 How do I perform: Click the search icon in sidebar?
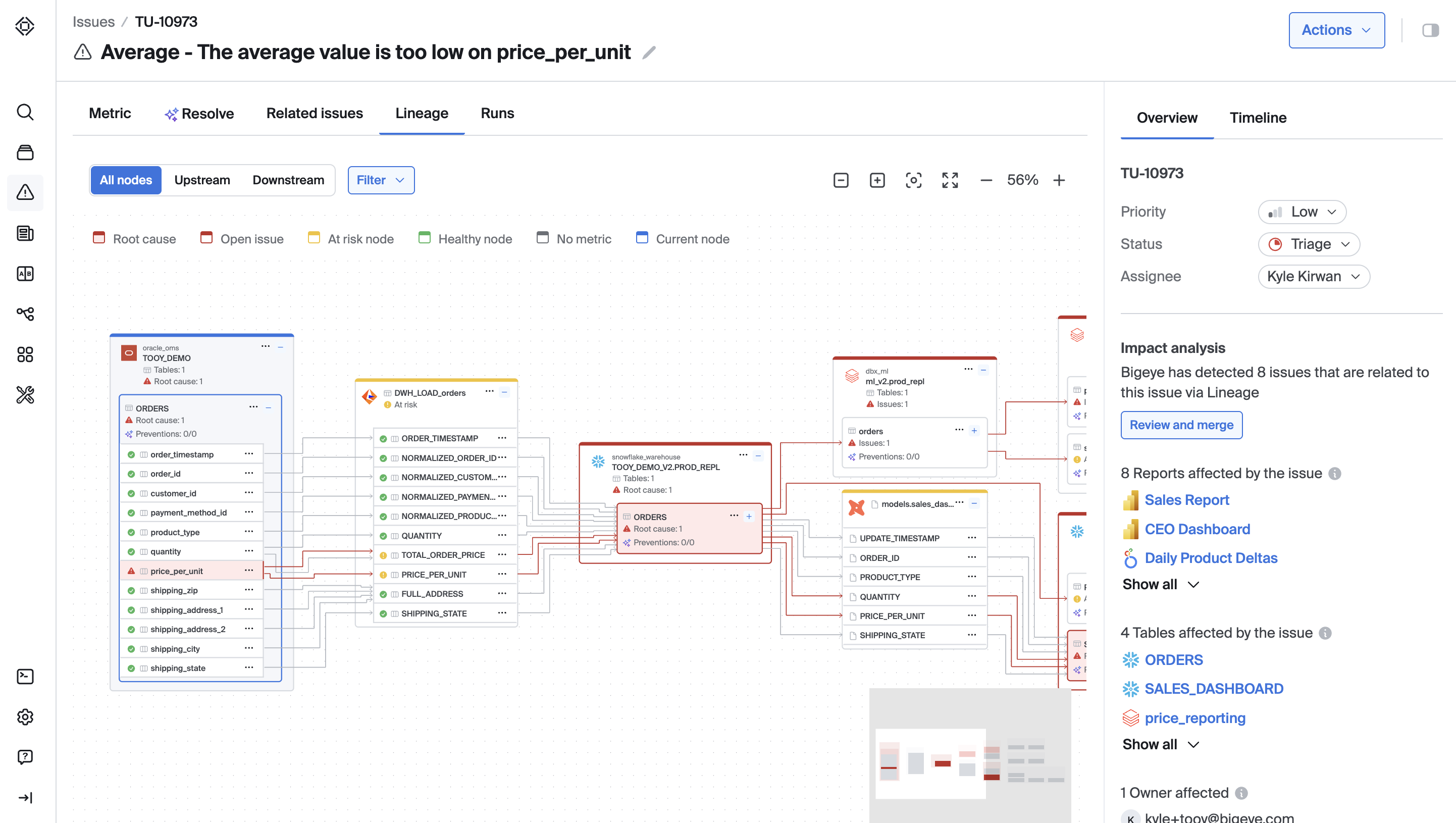pos(25,112)
